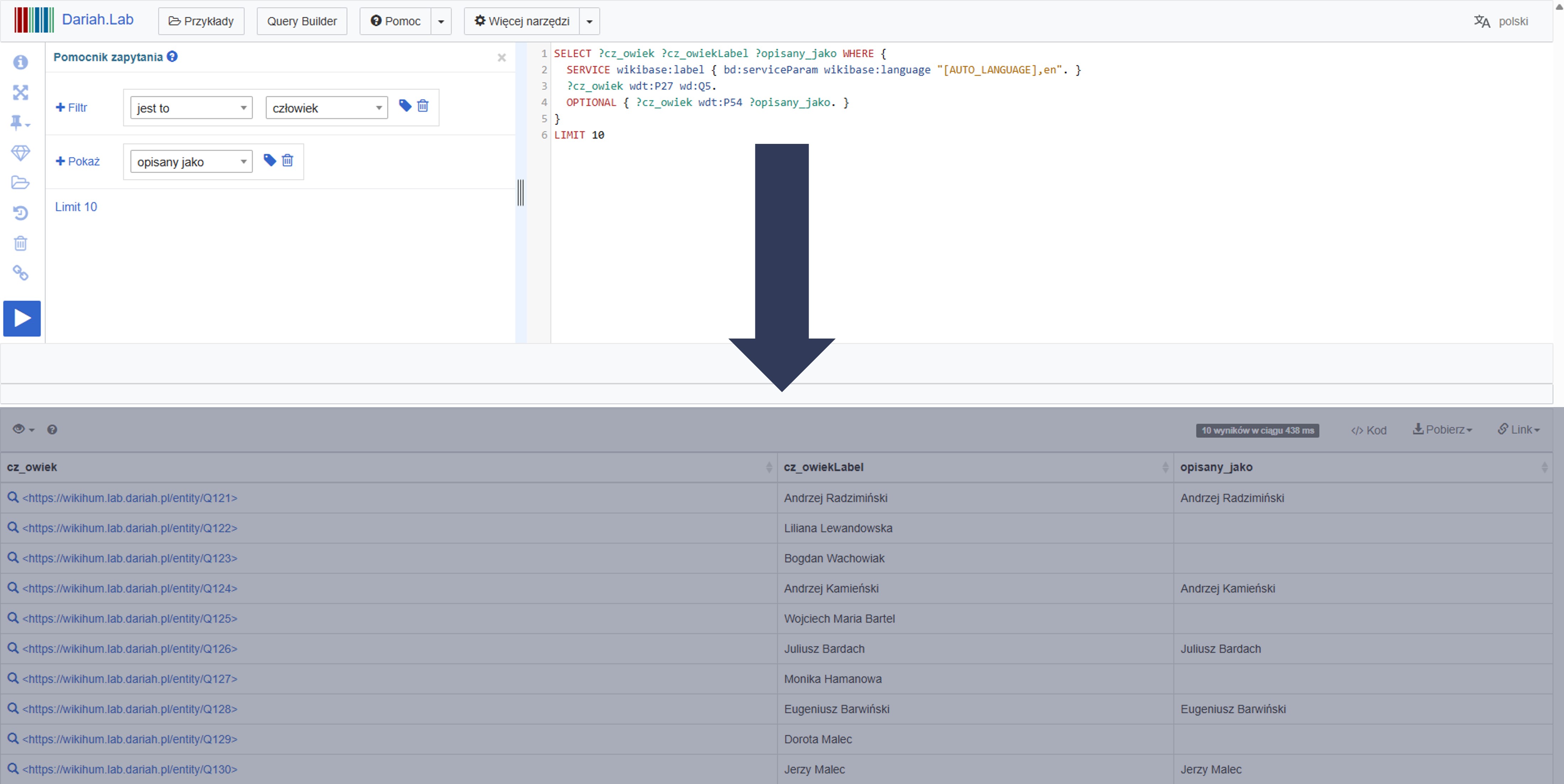This screenshot has width=1564, height=784.
Task: Expand the Pobierz download menu
Action: (1442, 429)
